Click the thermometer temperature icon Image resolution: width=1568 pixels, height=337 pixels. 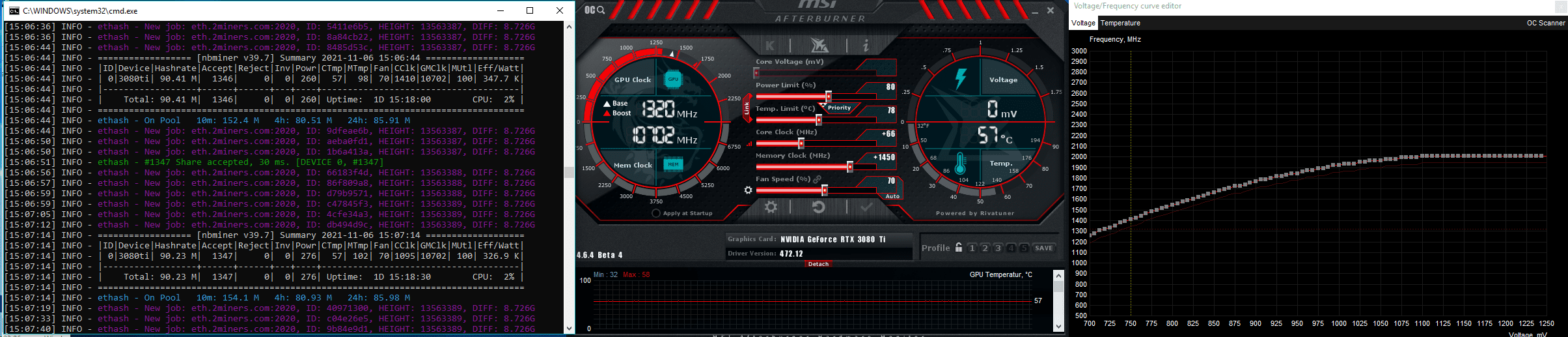tap(960, 163)
